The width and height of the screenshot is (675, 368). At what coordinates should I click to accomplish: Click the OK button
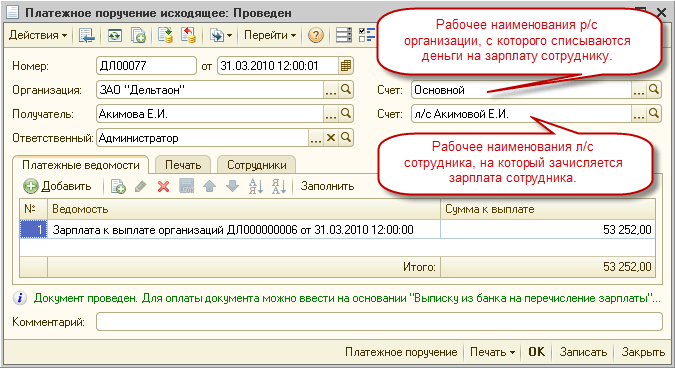(536, 352)
